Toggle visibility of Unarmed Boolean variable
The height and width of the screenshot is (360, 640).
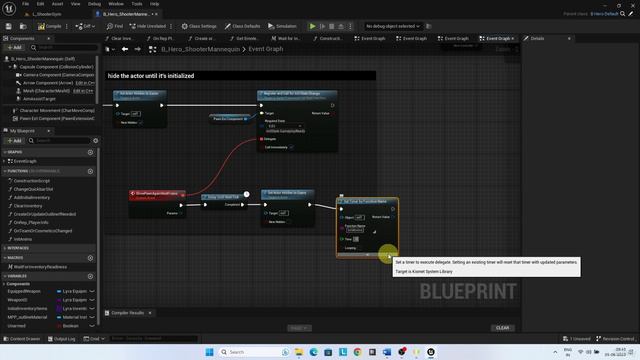coord(92,326)
